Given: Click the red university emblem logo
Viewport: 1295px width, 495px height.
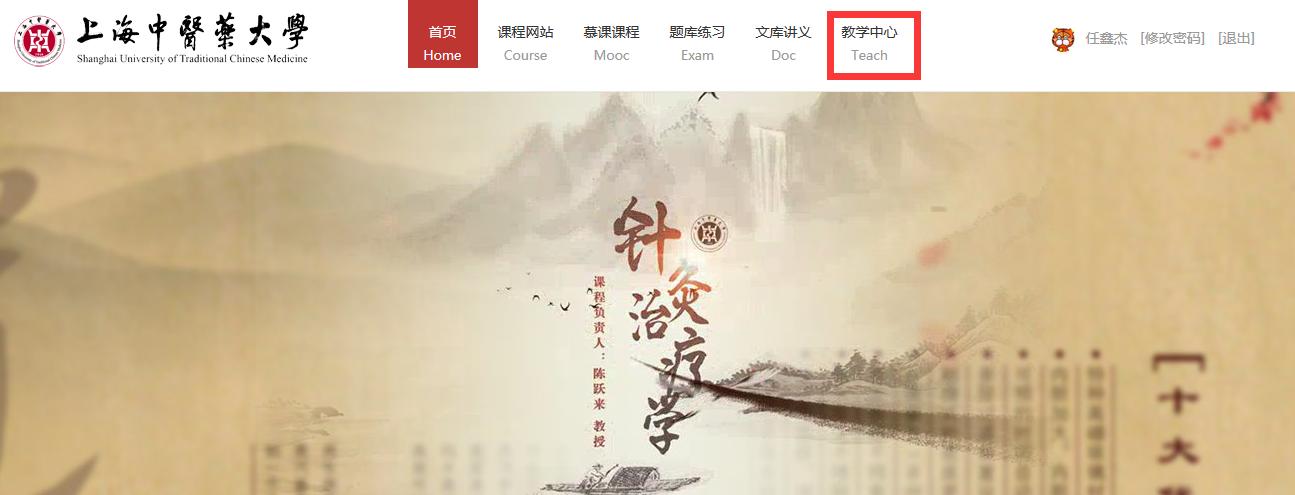Looking at the screenshot, I should pos(39,40).
